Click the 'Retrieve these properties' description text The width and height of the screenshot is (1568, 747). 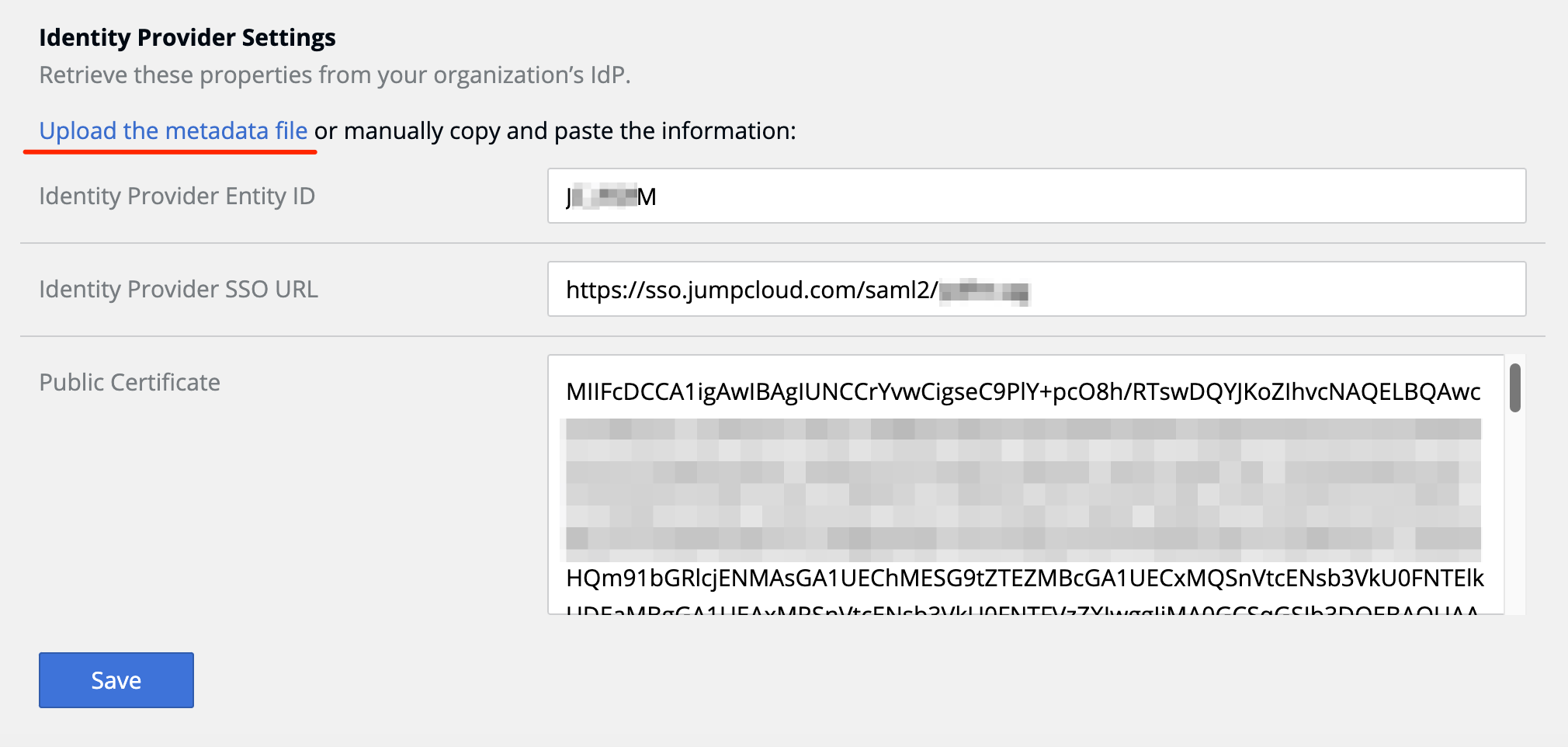(x=335, y=75)
